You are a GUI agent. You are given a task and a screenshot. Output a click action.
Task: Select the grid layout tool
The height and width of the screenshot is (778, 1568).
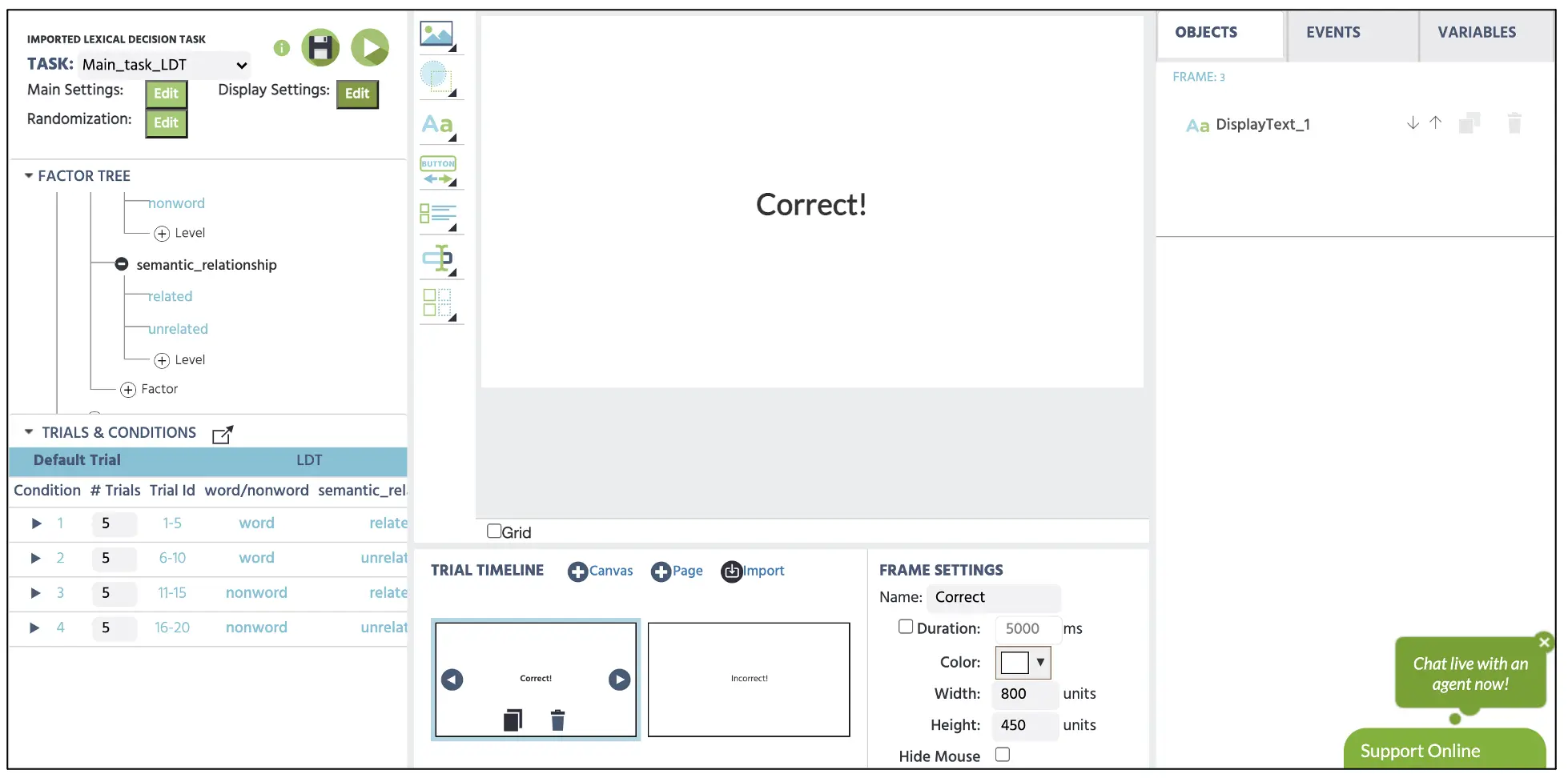(437, 304)
